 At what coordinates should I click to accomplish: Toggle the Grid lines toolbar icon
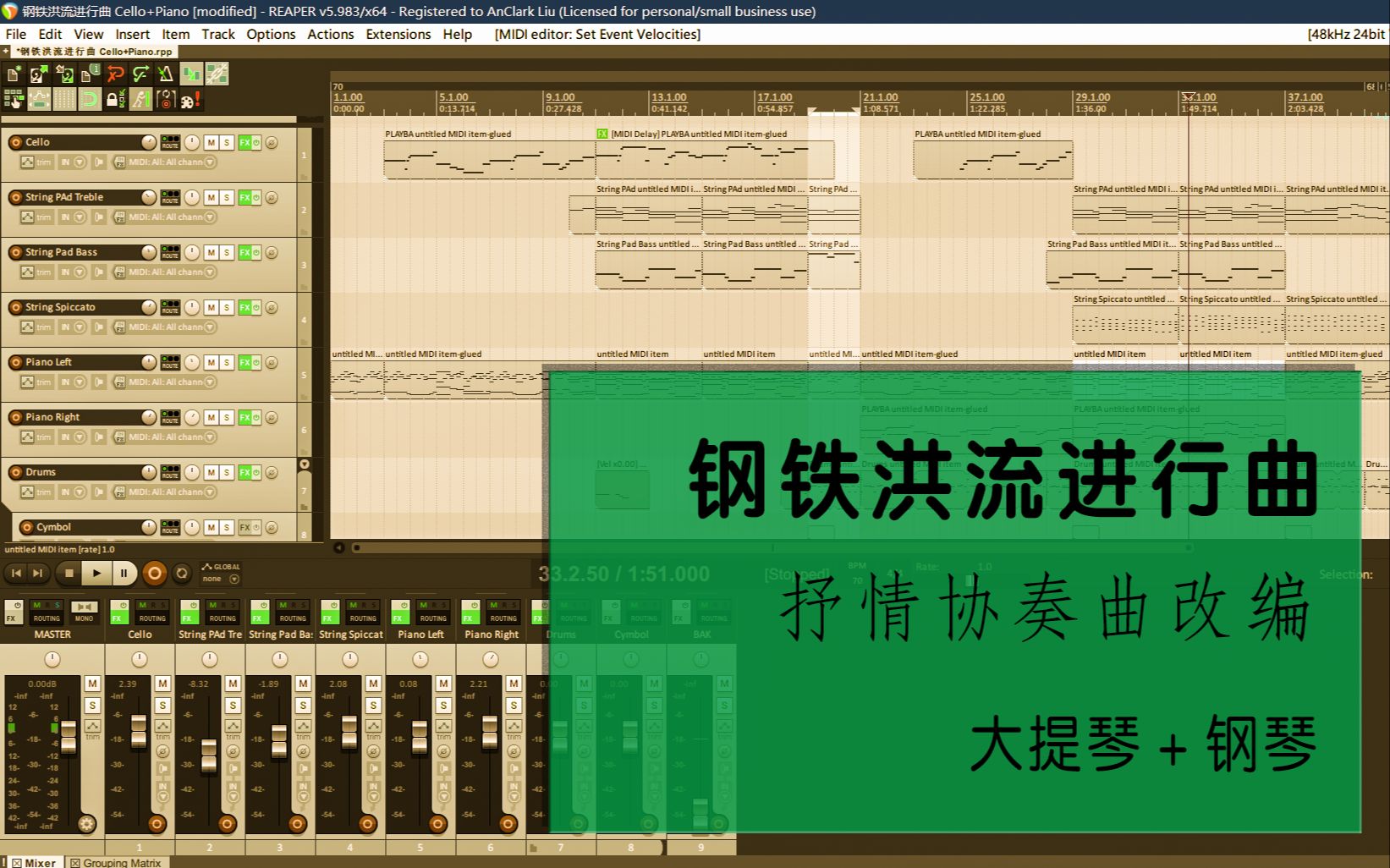pyautogui.click(x=64, y=99)
